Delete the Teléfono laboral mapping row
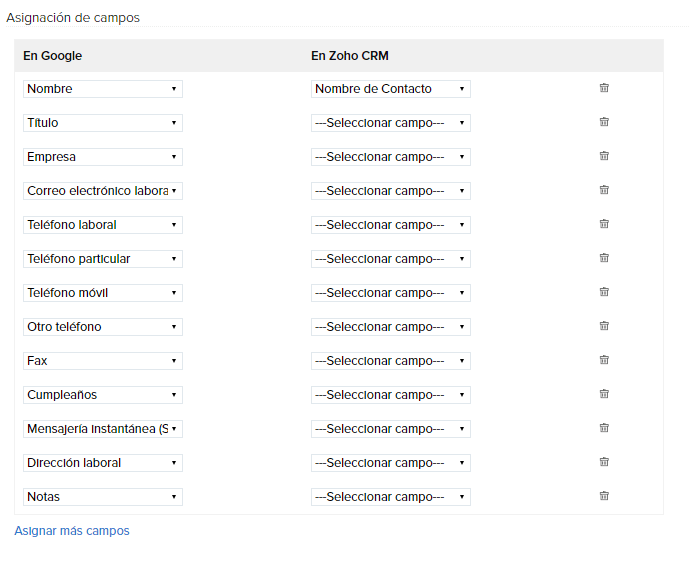The height and width of the screenshot is (568, 690). (604, 224)
